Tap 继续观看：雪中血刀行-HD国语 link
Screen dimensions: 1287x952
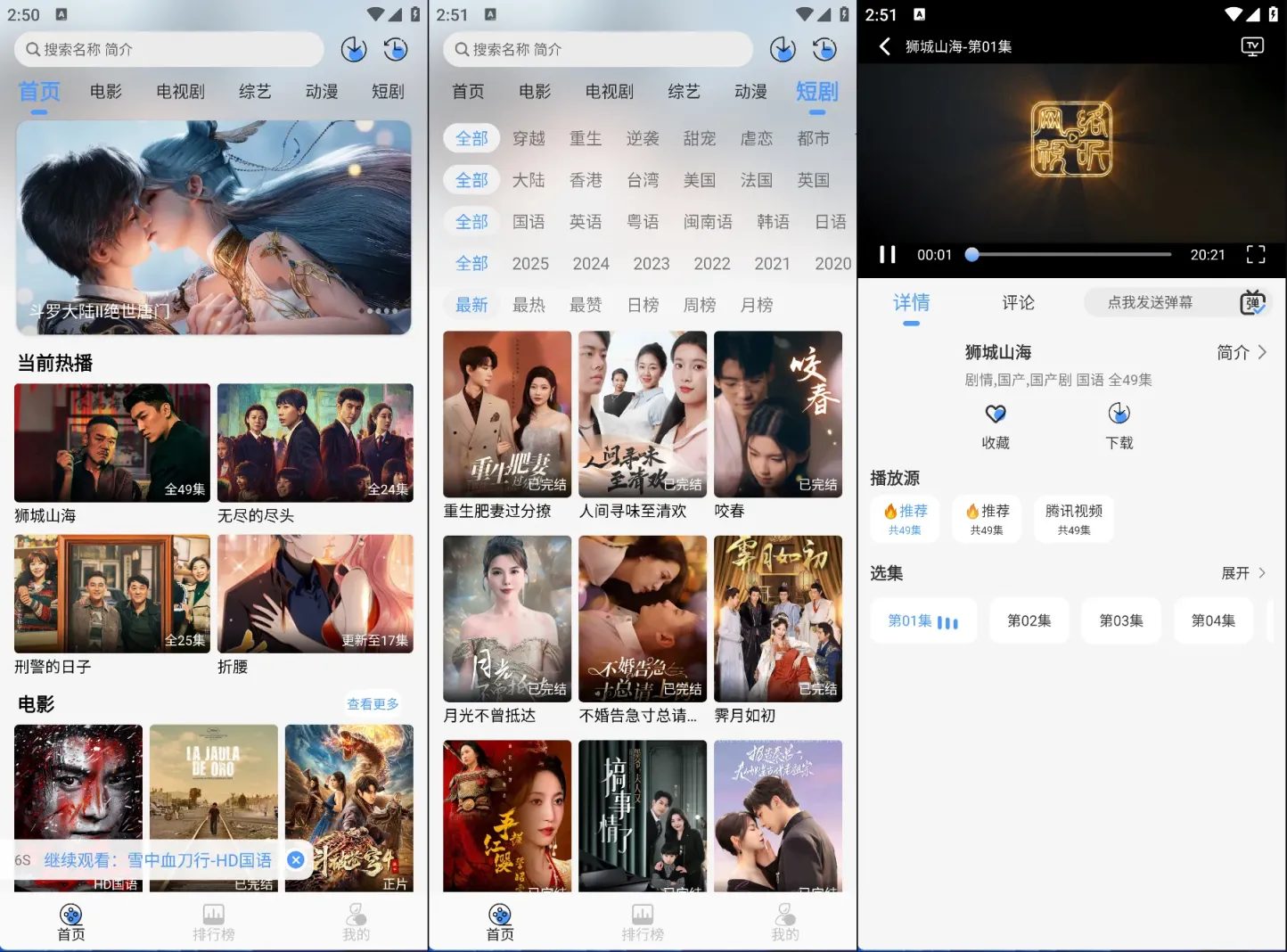(x=158, y=860)
